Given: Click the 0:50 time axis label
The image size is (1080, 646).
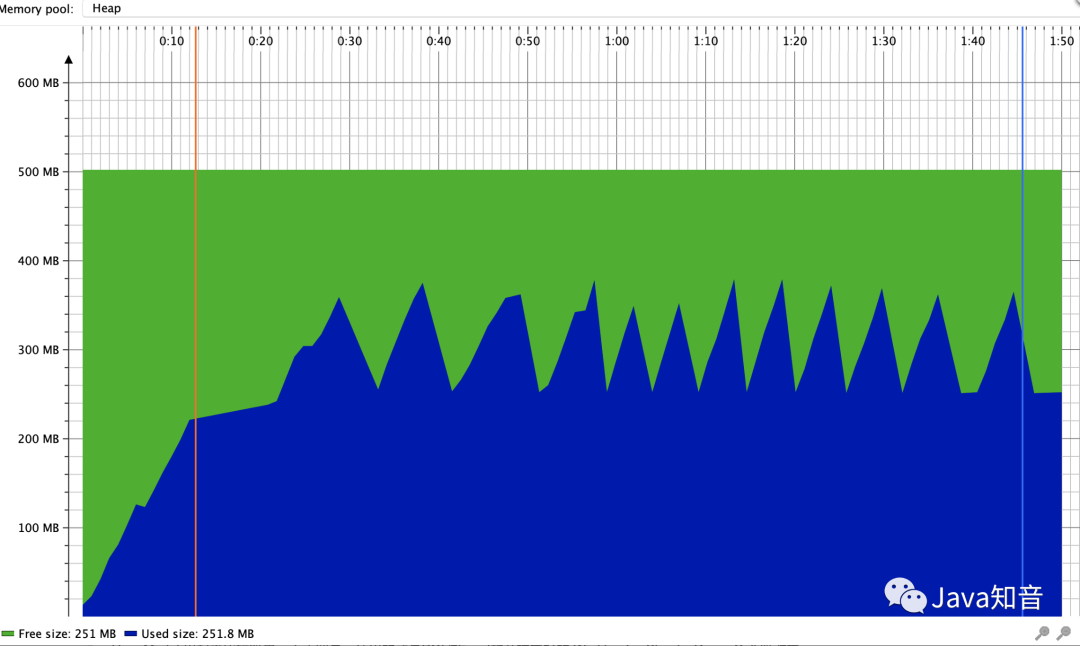Looking at the screenshot, I should pos(528,41).
